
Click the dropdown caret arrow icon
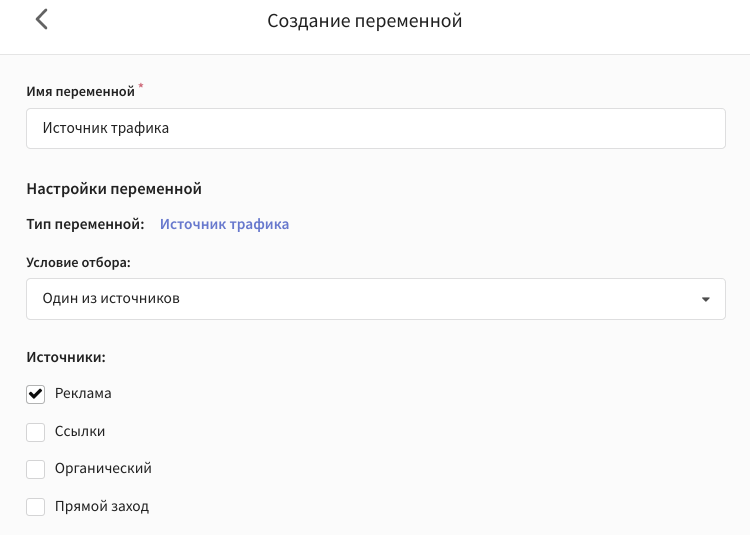706,299
